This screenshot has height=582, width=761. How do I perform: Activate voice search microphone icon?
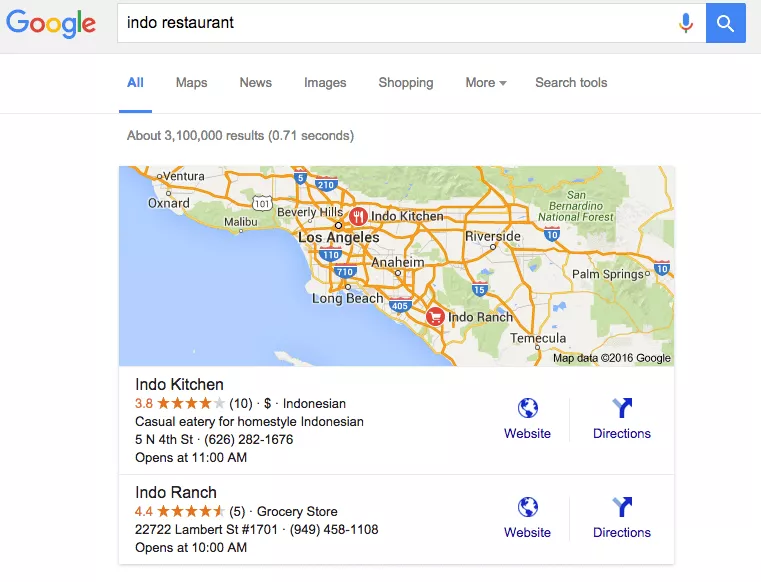[x=686, y=23]
